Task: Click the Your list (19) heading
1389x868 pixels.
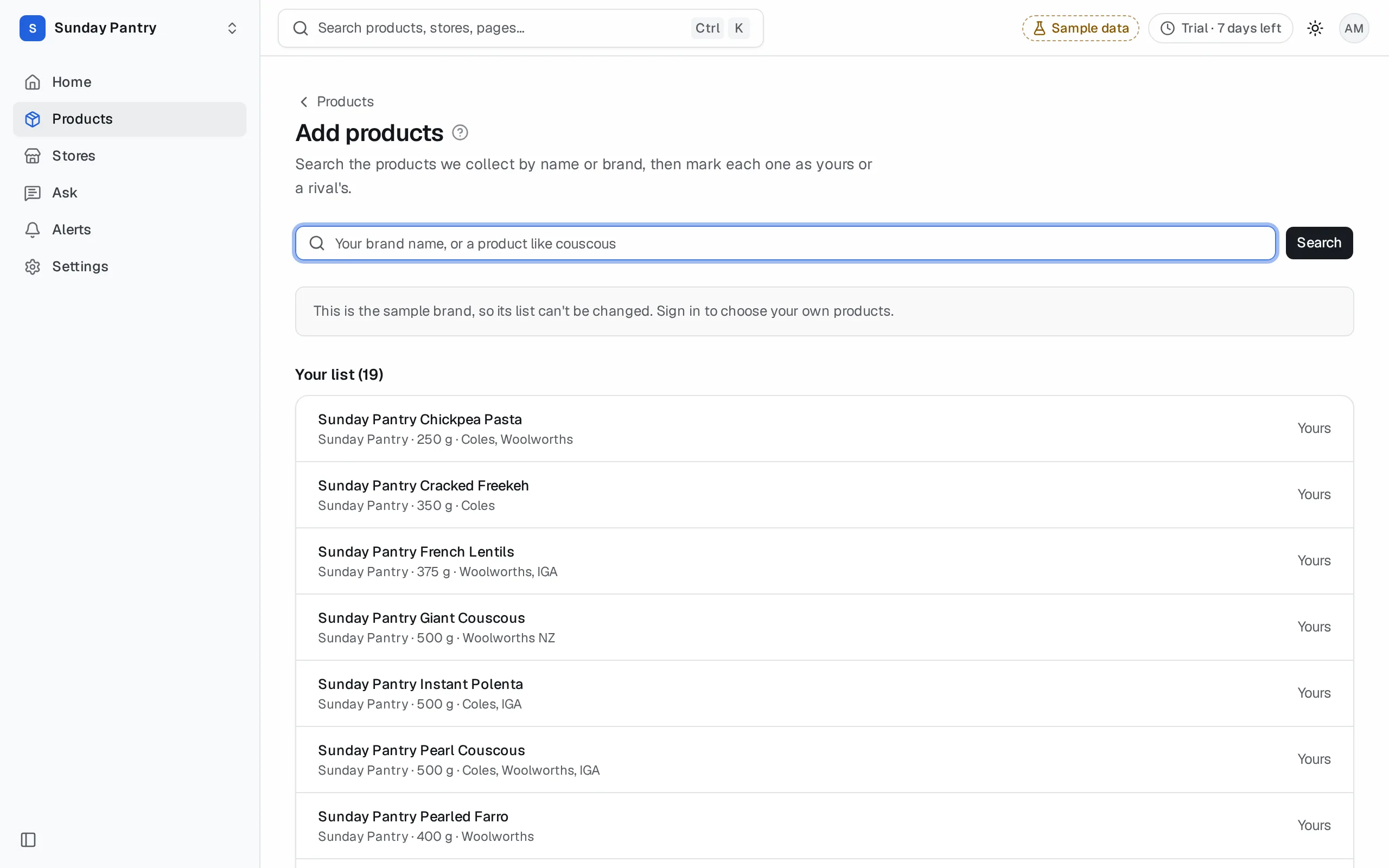Action: 339,375
